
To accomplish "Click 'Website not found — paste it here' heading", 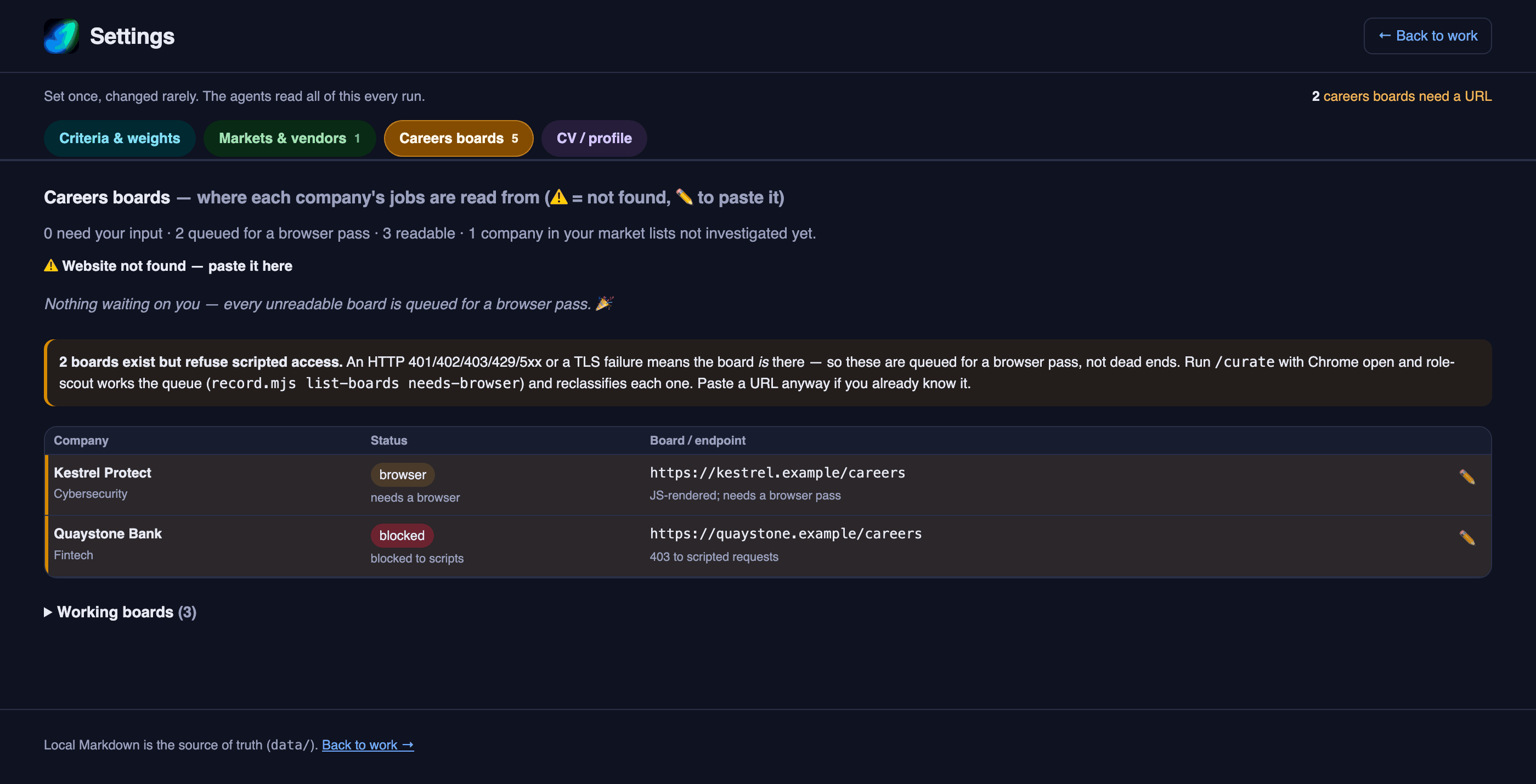I will point(177,266).
